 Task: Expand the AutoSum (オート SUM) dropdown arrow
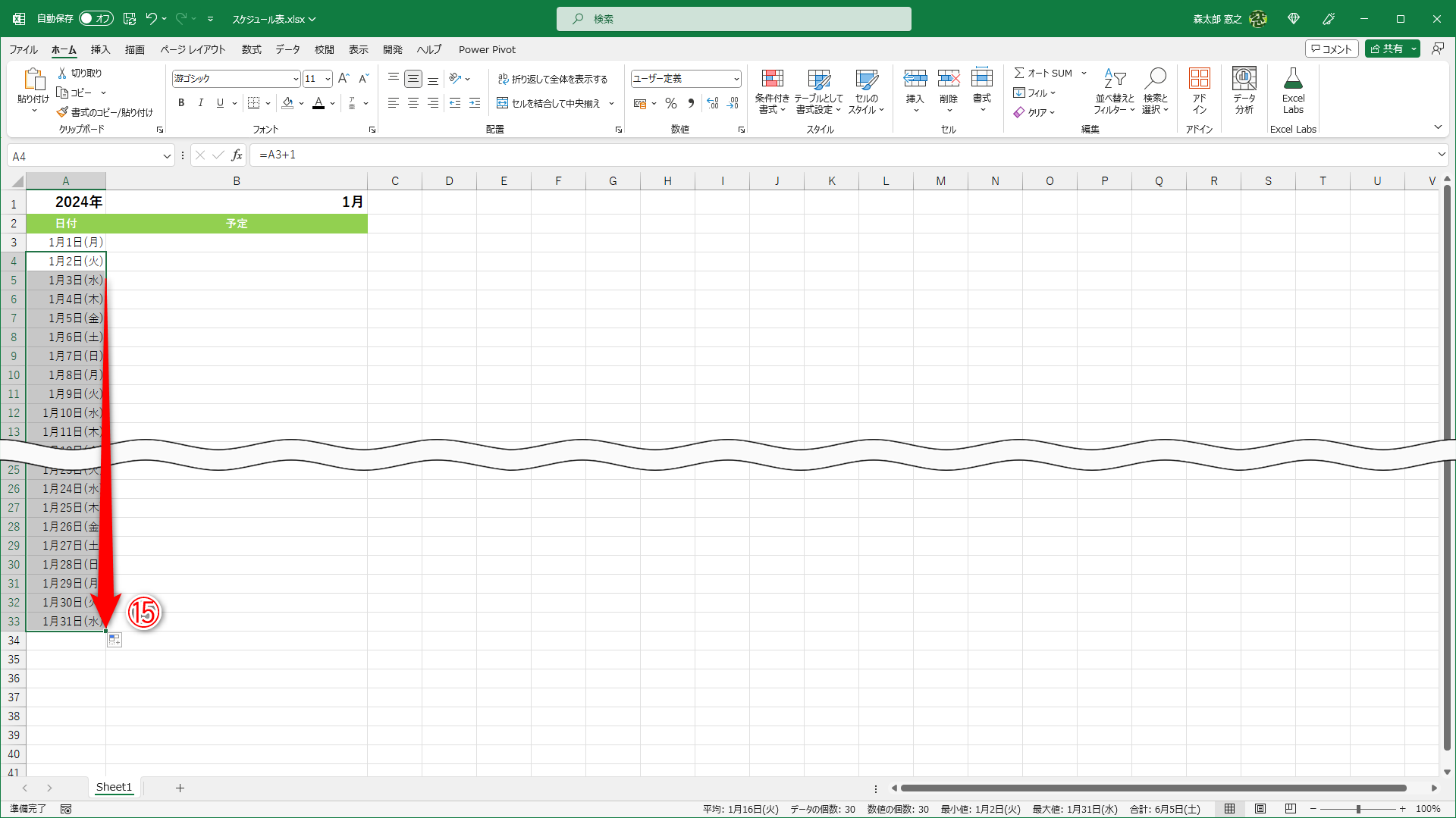click(x=1084, y=74)
